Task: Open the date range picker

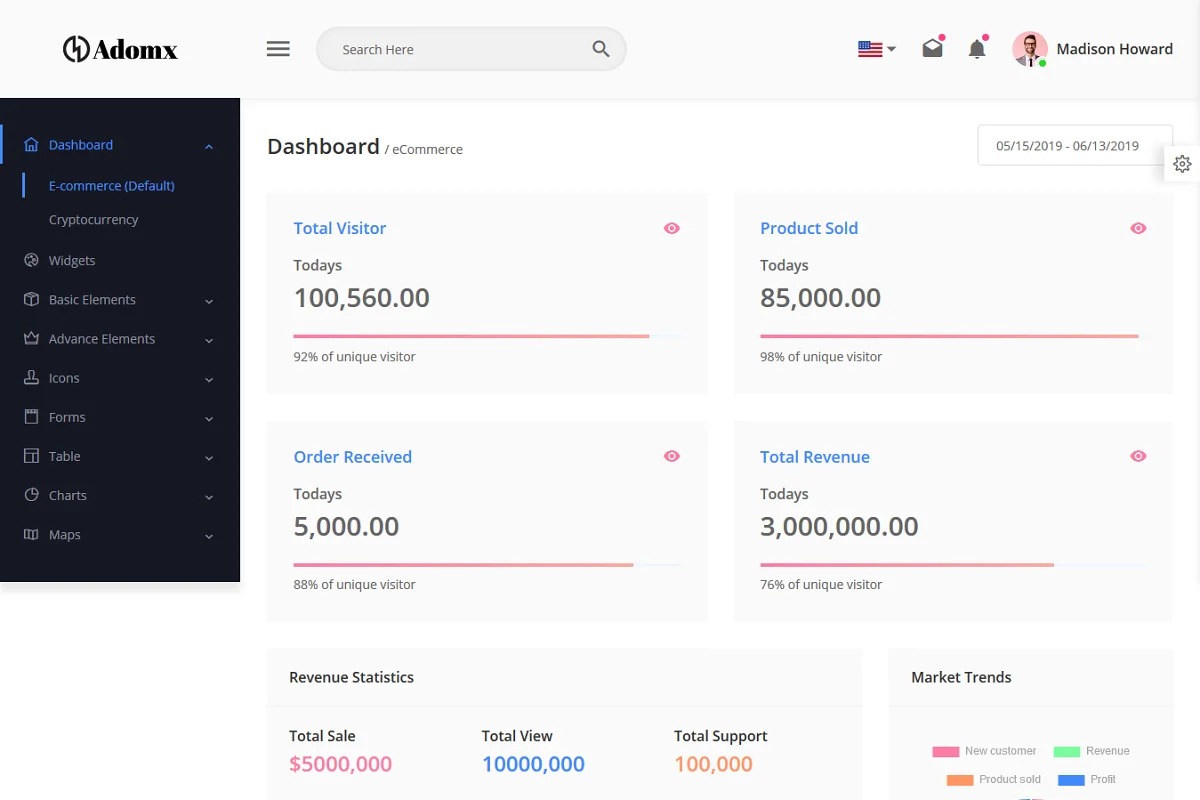Action: click(1074, 146)
